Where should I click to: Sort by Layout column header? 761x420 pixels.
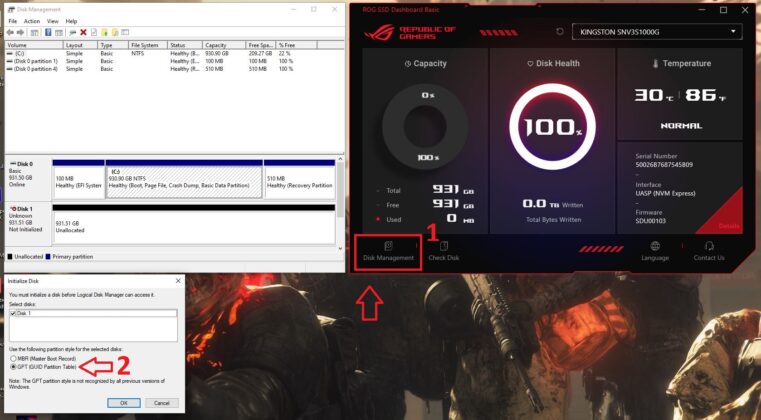[x=81, y=45]
